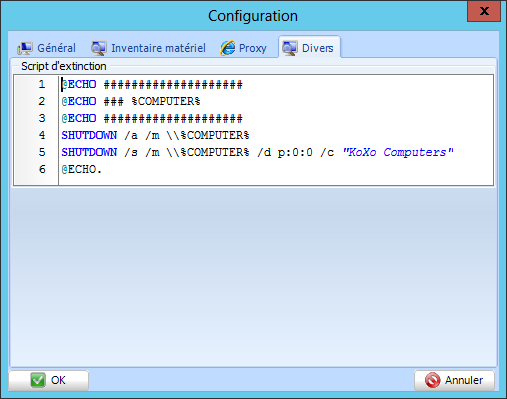Image resolution: width=507 pixels, height=399 pixels.
Task: Close the Configuration dialog window
Action: pyautogui.click(x=484, y=11)
